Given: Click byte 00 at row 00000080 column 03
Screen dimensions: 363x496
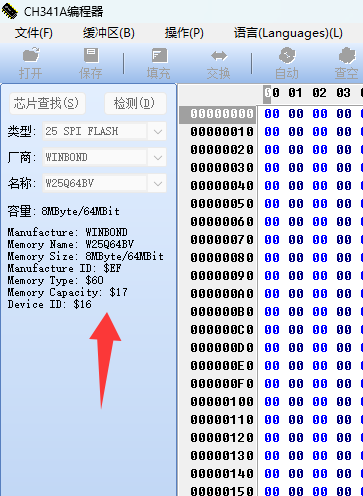Looking at the screenshot, I should pyautogui.click(x=344, y=258).
